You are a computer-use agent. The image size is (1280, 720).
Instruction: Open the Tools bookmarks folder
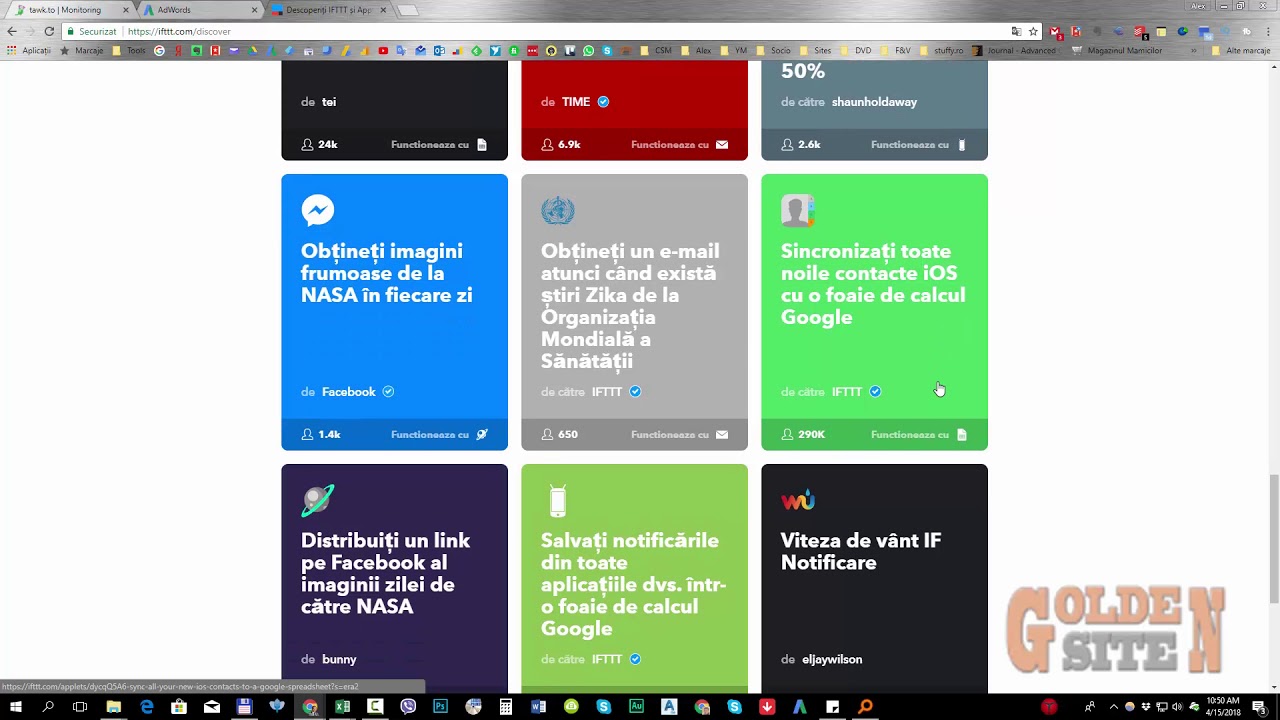[129, 50]
